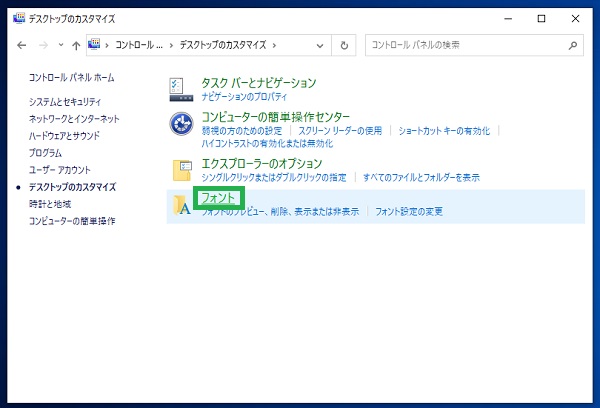Select コントロール... breadcrumb in address bar
600x408 pixels.
[x=139, y=45]
